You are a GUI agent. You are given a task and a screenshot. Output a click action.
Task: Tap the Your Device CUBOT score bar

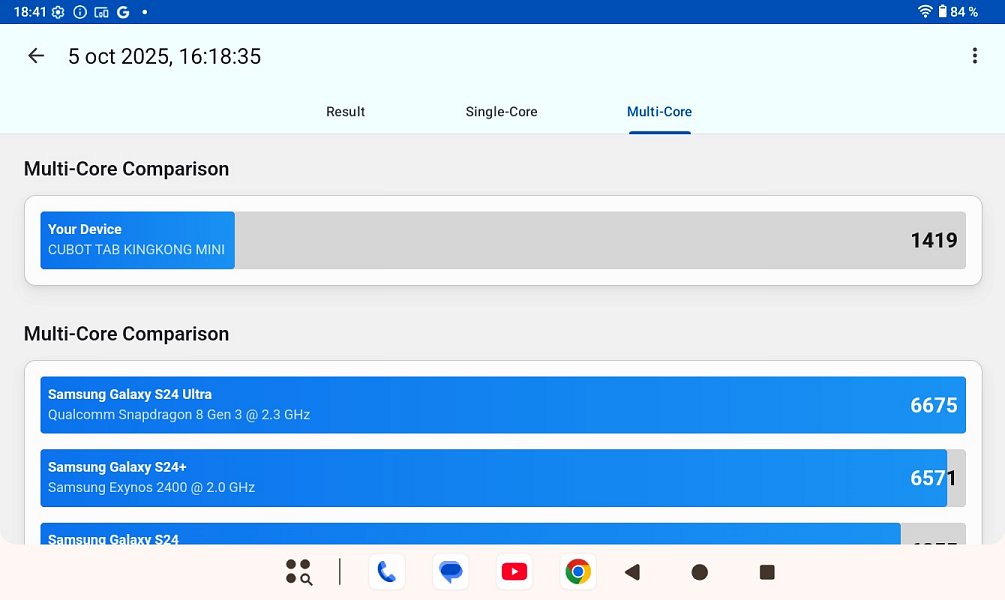[x=502, y=240]
